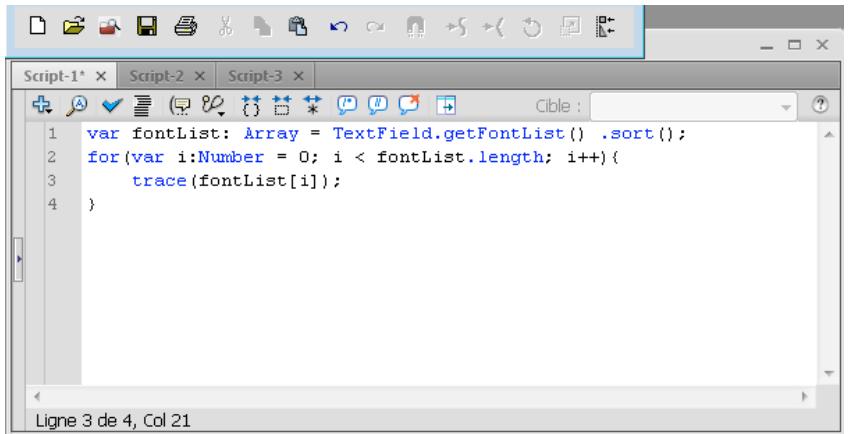This screenshot has height=434, width=848.
Task: Toggle the Show/Hide Toolbox icon
Action: coord(446,105)
